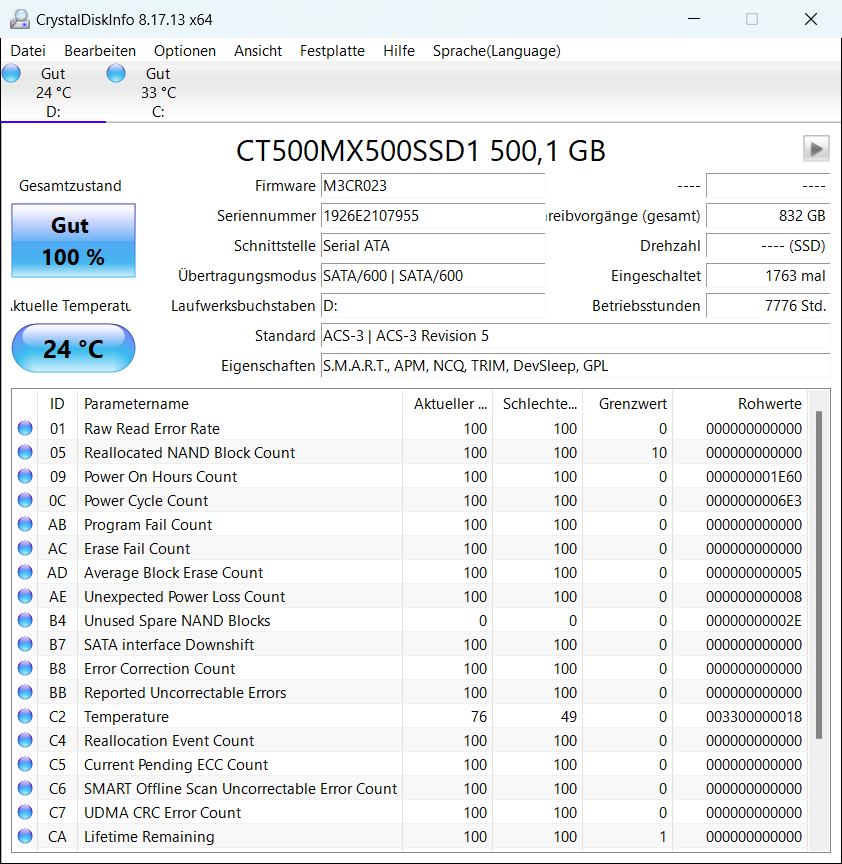Select the Temperature parameter name in table
Screen dimensions: 842x864
(x=126, y=716)
